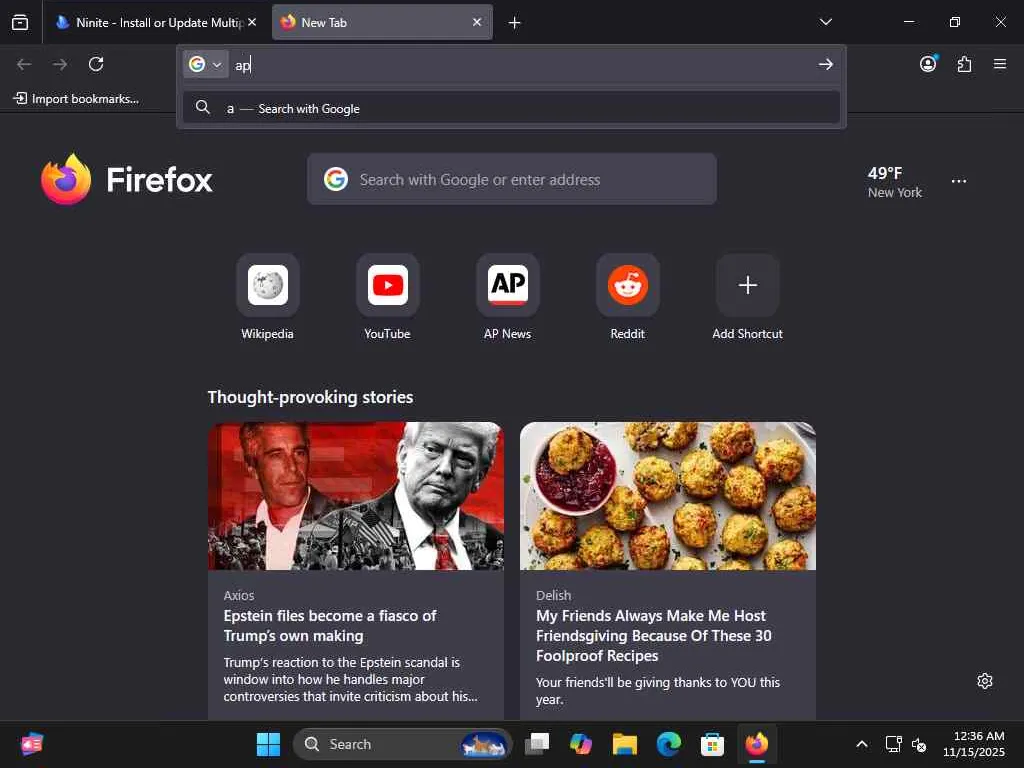Viewport: 1024px width, 768px height.
Task: Open Task View on the taskbar
Action: (x=537, y=744)
